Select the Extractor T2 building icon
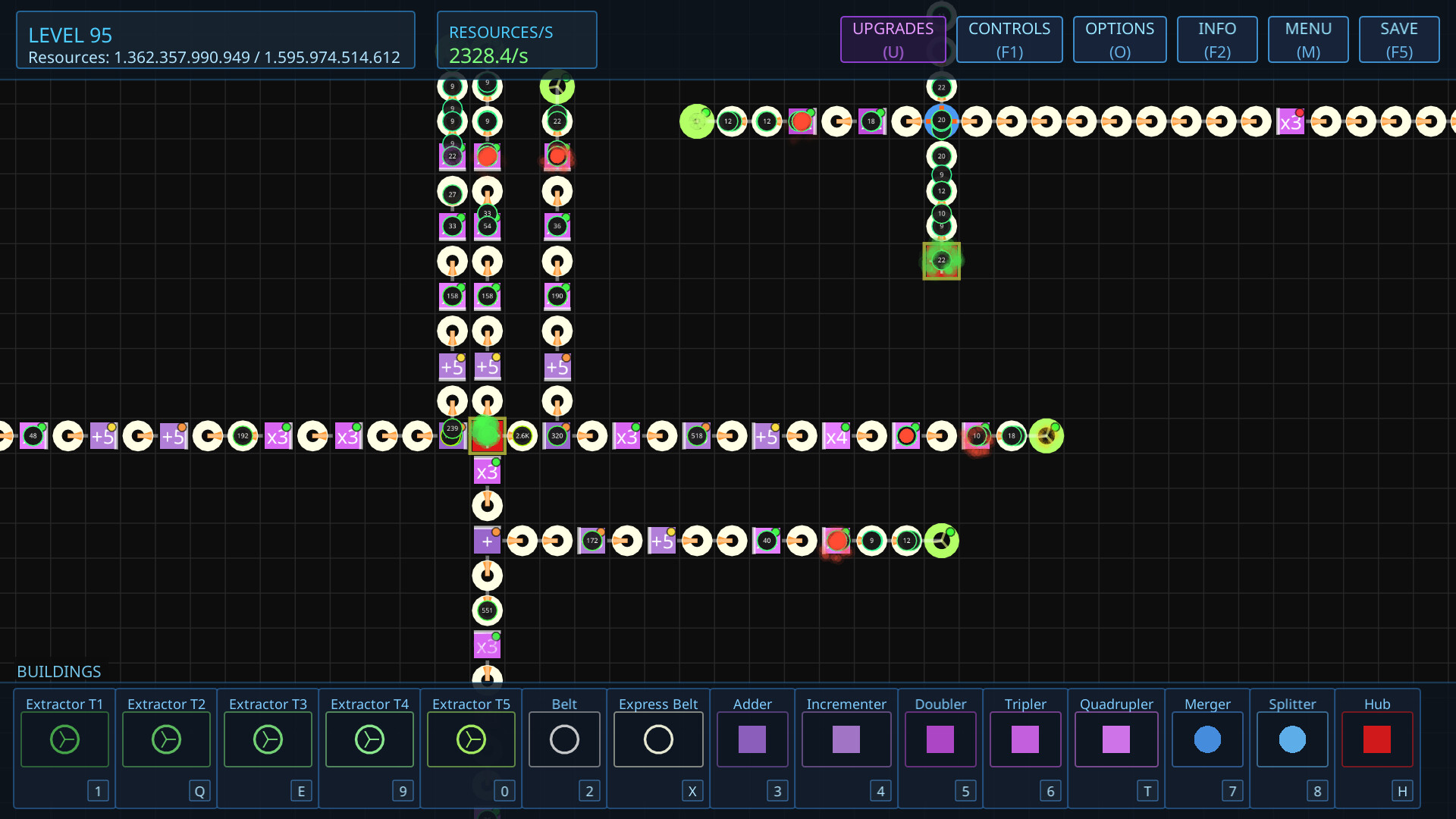The width and height of the screenshot is (1456, 819). 166,739
